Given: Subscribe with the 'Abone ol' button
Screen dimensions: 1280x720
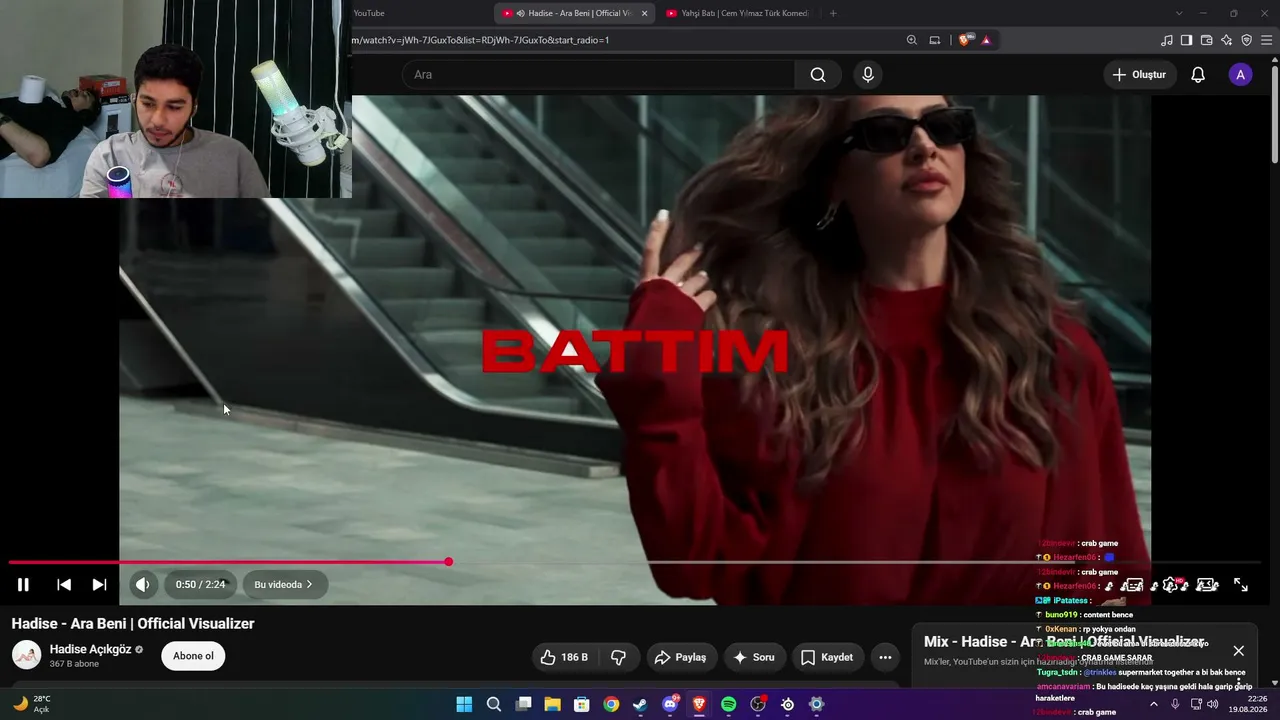Looking at the screenshot, I should tap(193, 656).
